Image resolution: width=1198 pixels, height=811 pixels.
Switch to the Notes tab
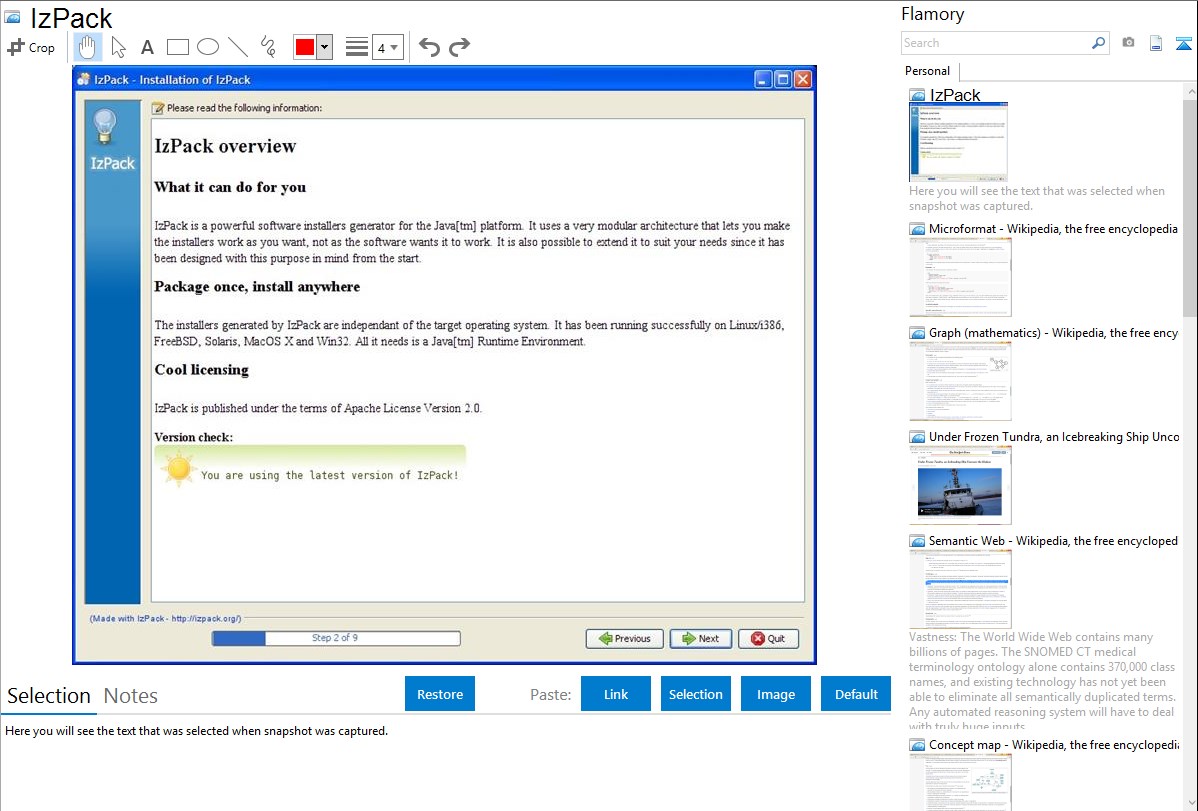pos(131,696)
